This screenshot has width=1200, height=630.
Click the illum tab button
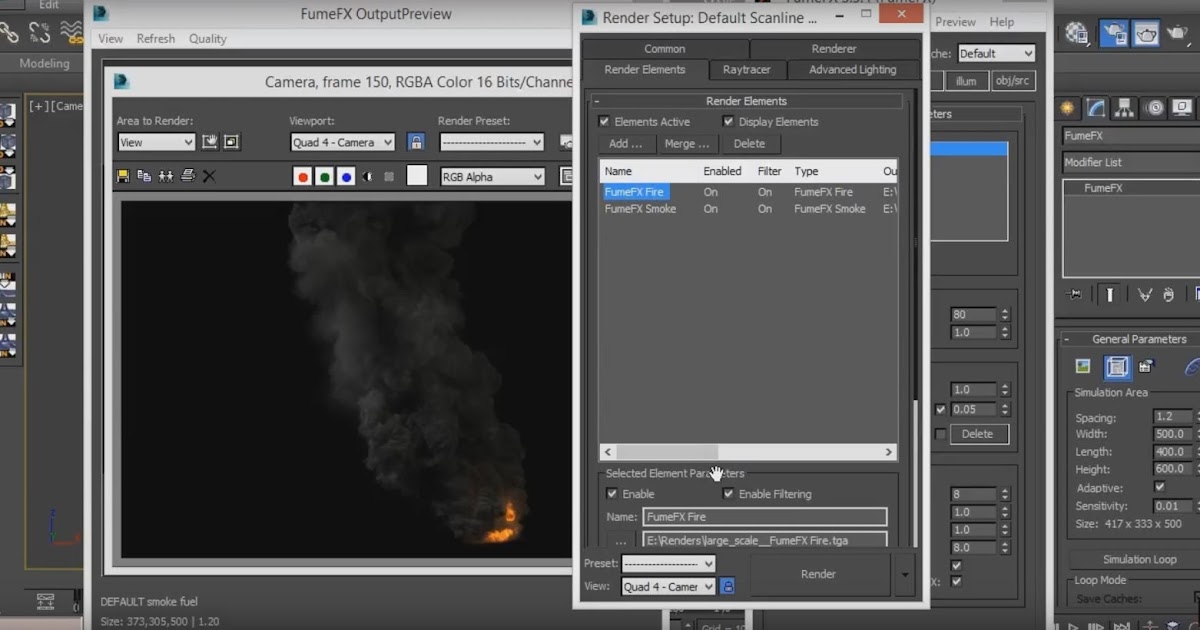pos(966,81)
